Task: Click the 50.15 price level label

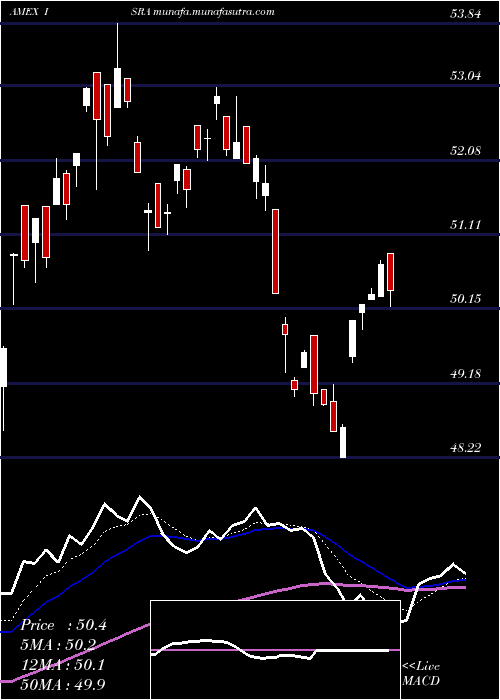Action: click(466, 298)
